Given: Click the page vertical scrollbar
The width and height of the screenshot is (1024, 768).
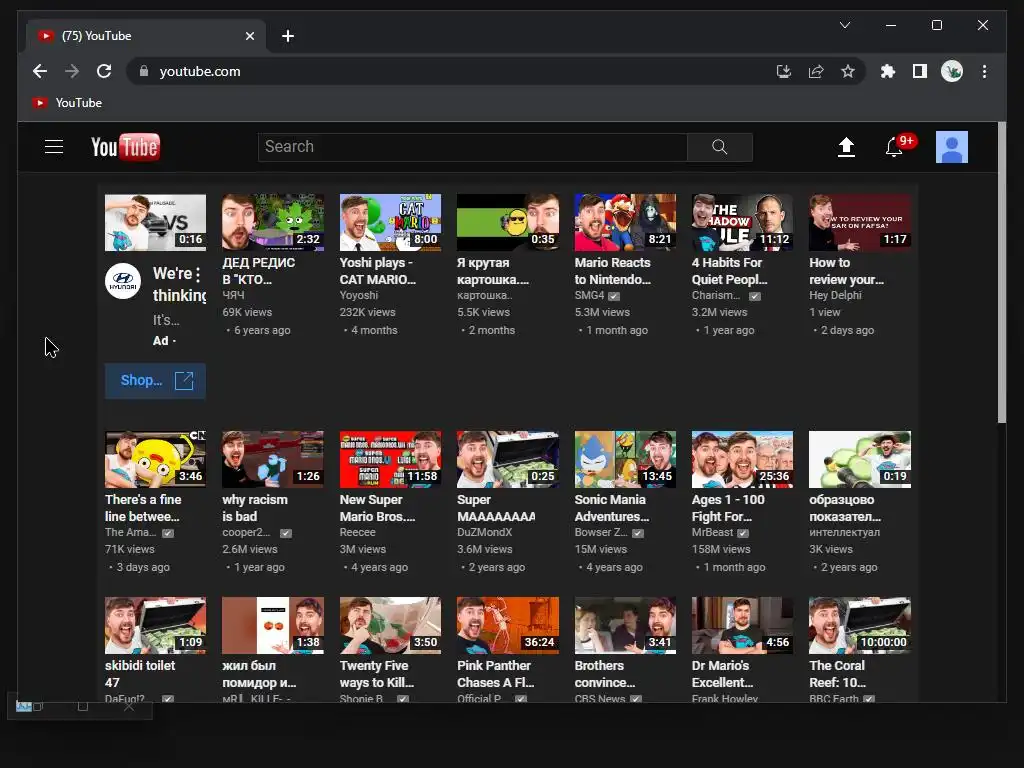Looking at the screenshot, I should [1002, 273].
